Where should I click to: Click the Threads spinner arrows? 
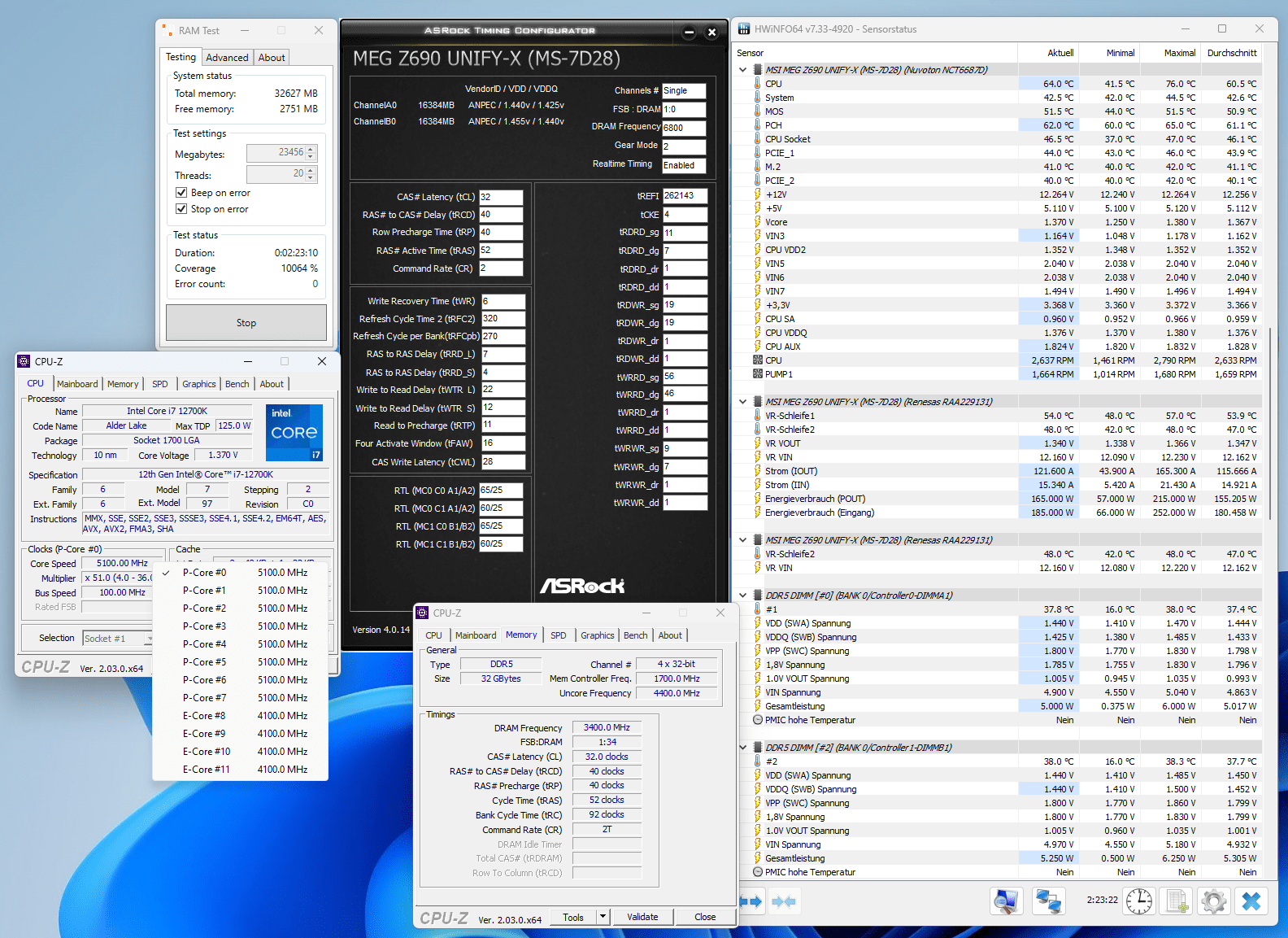click(311, 175)
